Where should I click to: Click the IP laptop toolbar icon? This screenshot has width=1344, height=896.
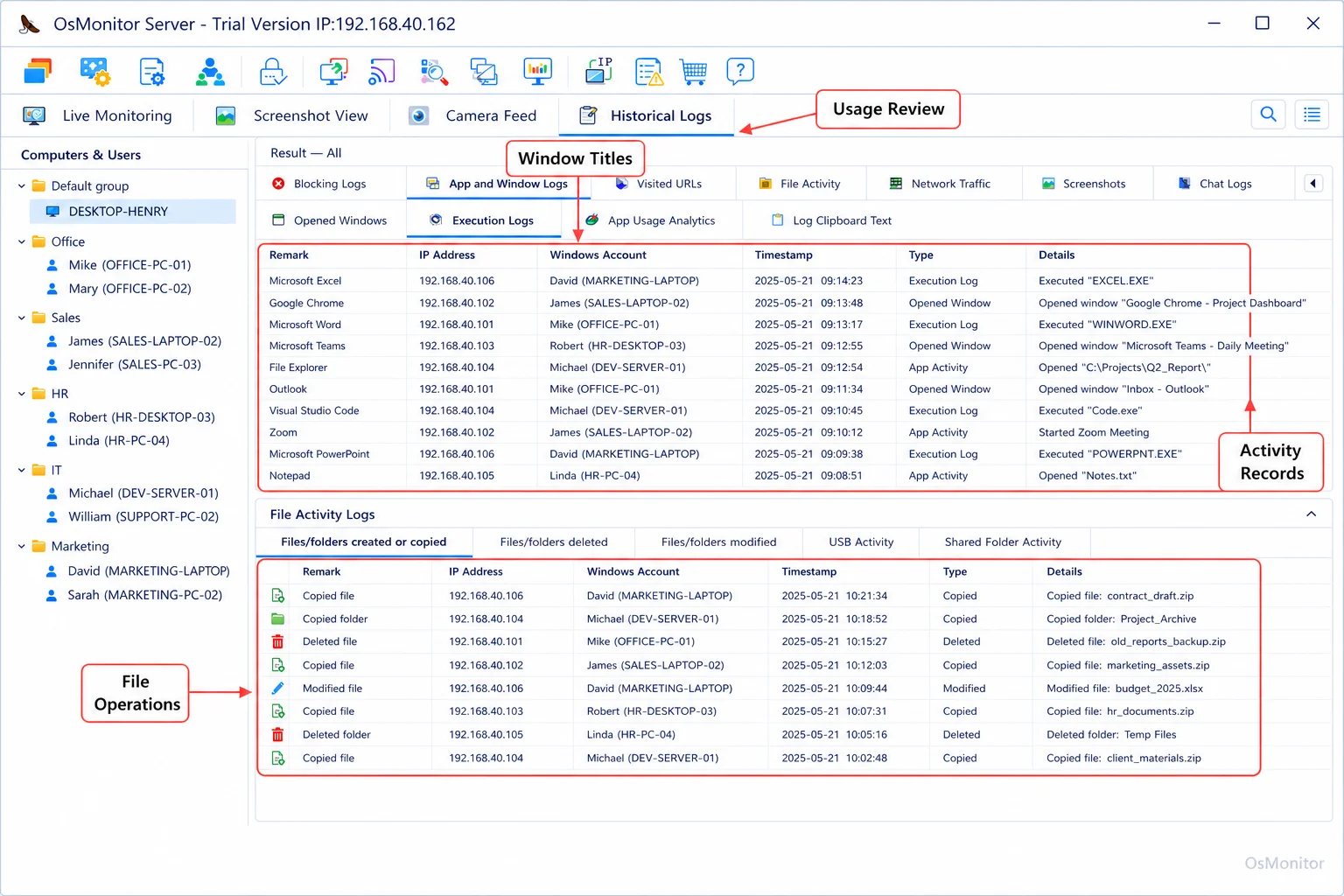[x=599, y=71]
